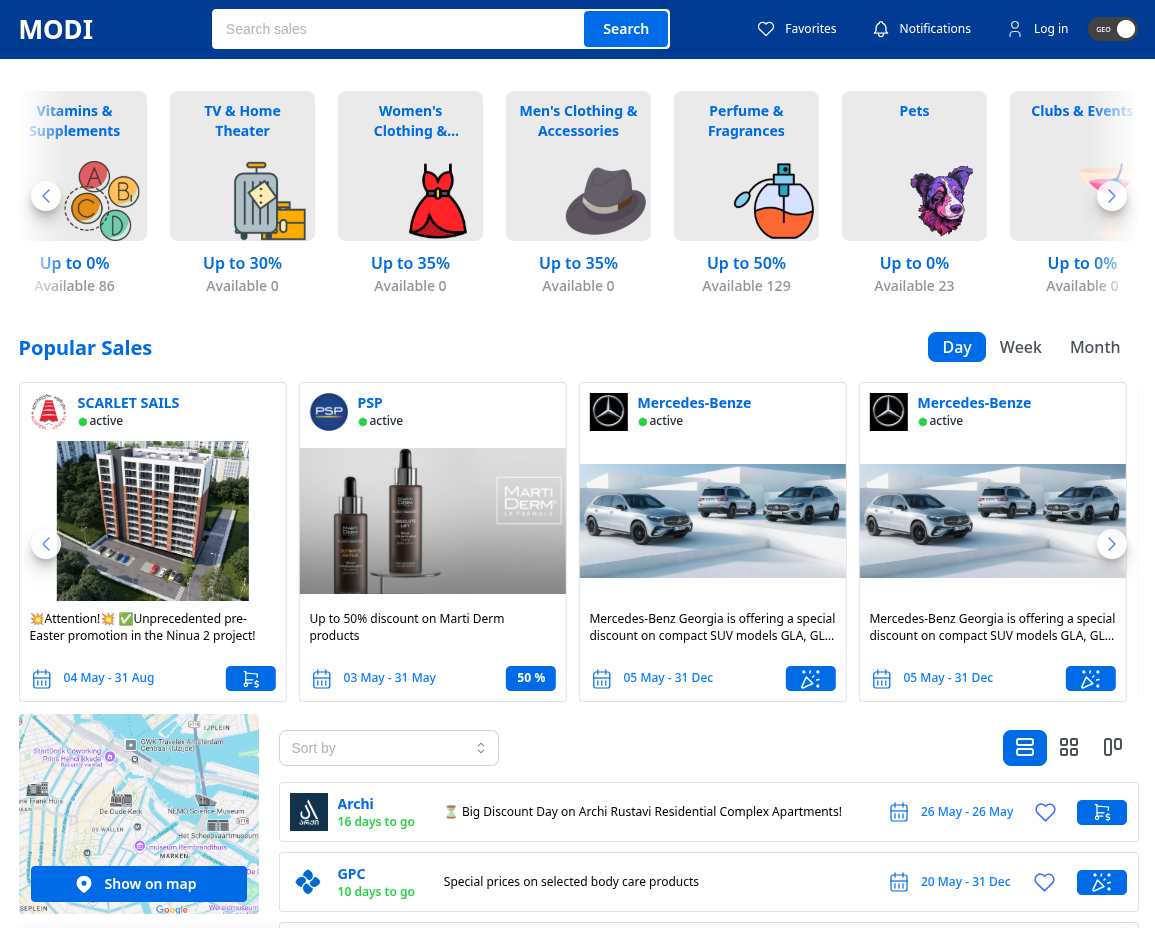Click Show on map button

click(x=138, y=884)
